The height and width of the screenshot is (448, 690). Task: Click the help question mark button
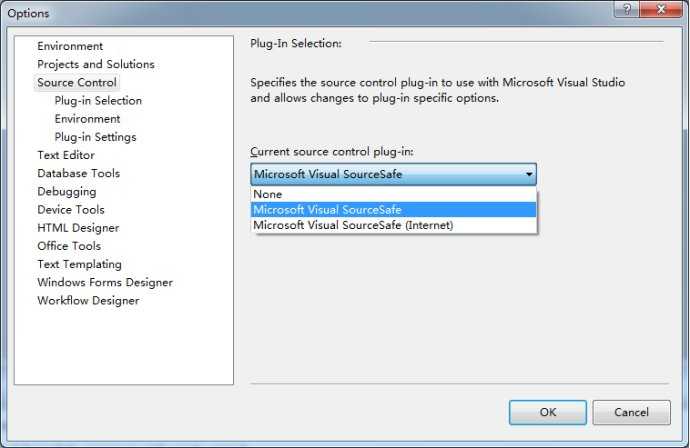click(627, 9)
